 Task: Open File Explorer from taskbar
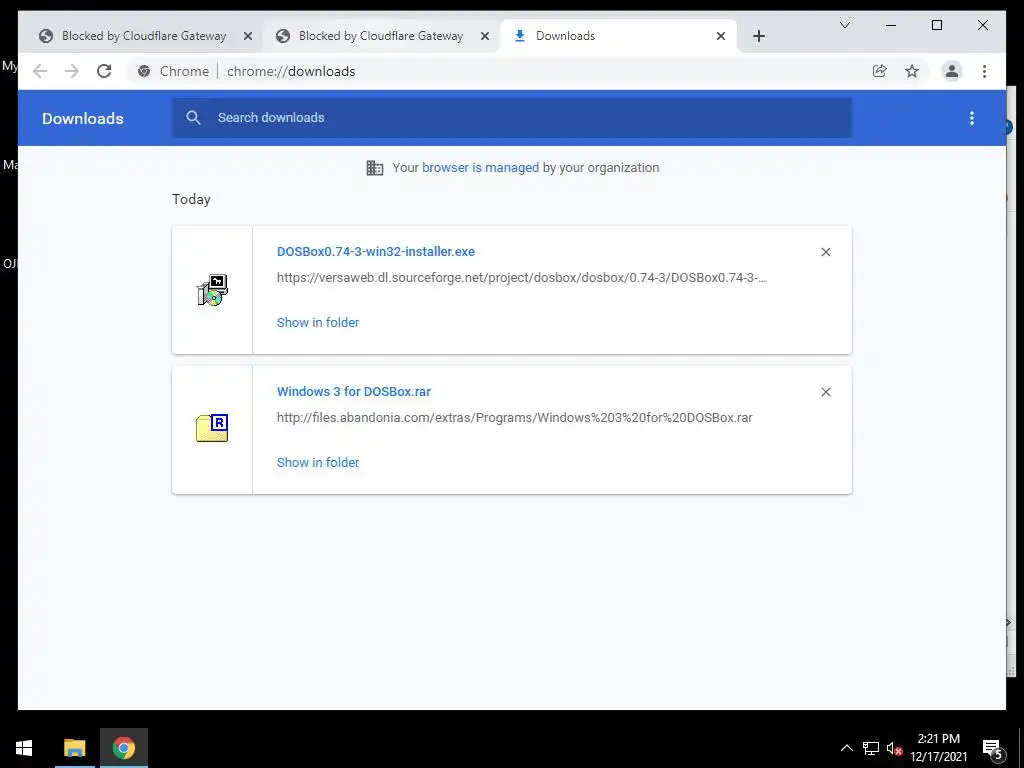coord(74,748)
